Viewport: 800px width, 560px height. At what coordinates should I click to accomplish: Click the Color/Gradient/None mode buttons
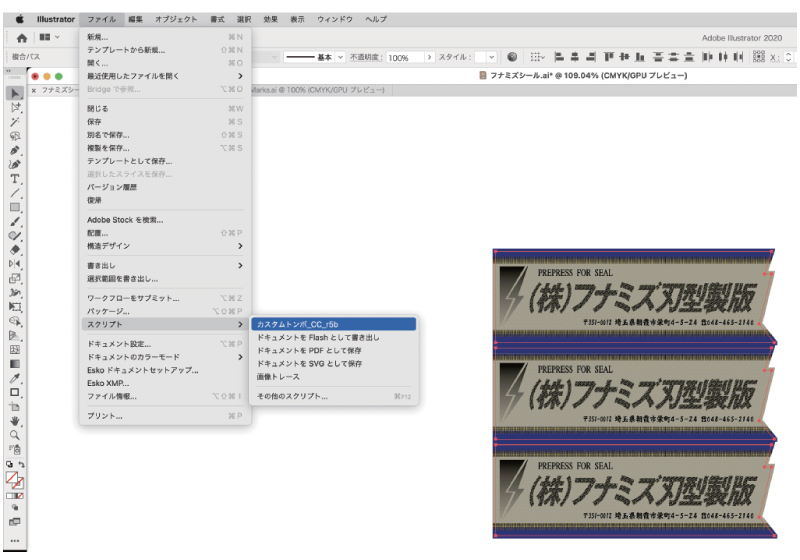[x=15, y=496]
